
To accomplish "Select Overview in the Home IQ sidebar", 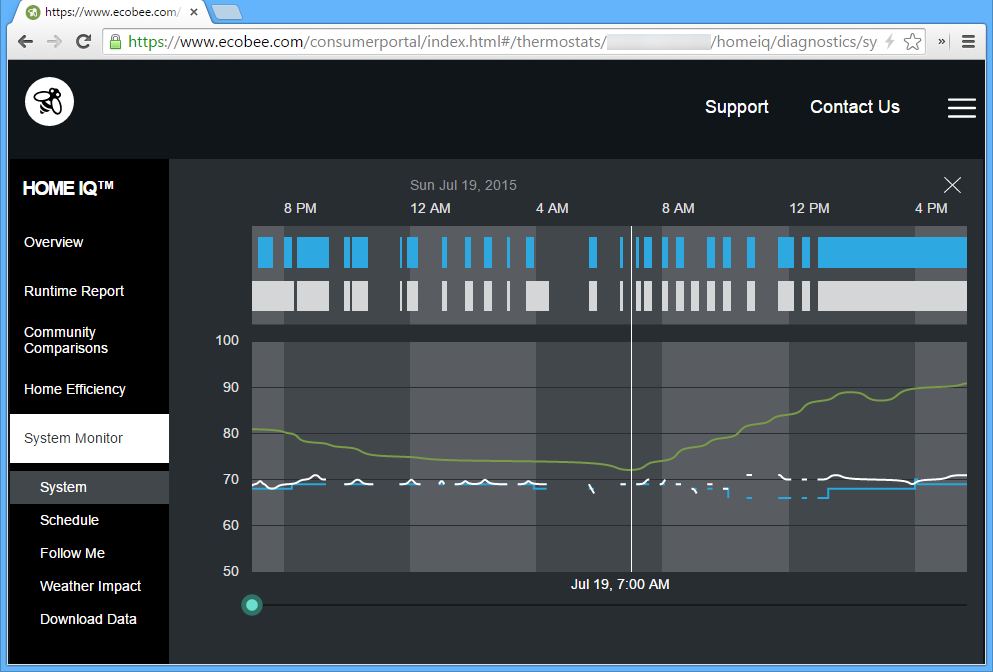I will click(x=53, y=242).
